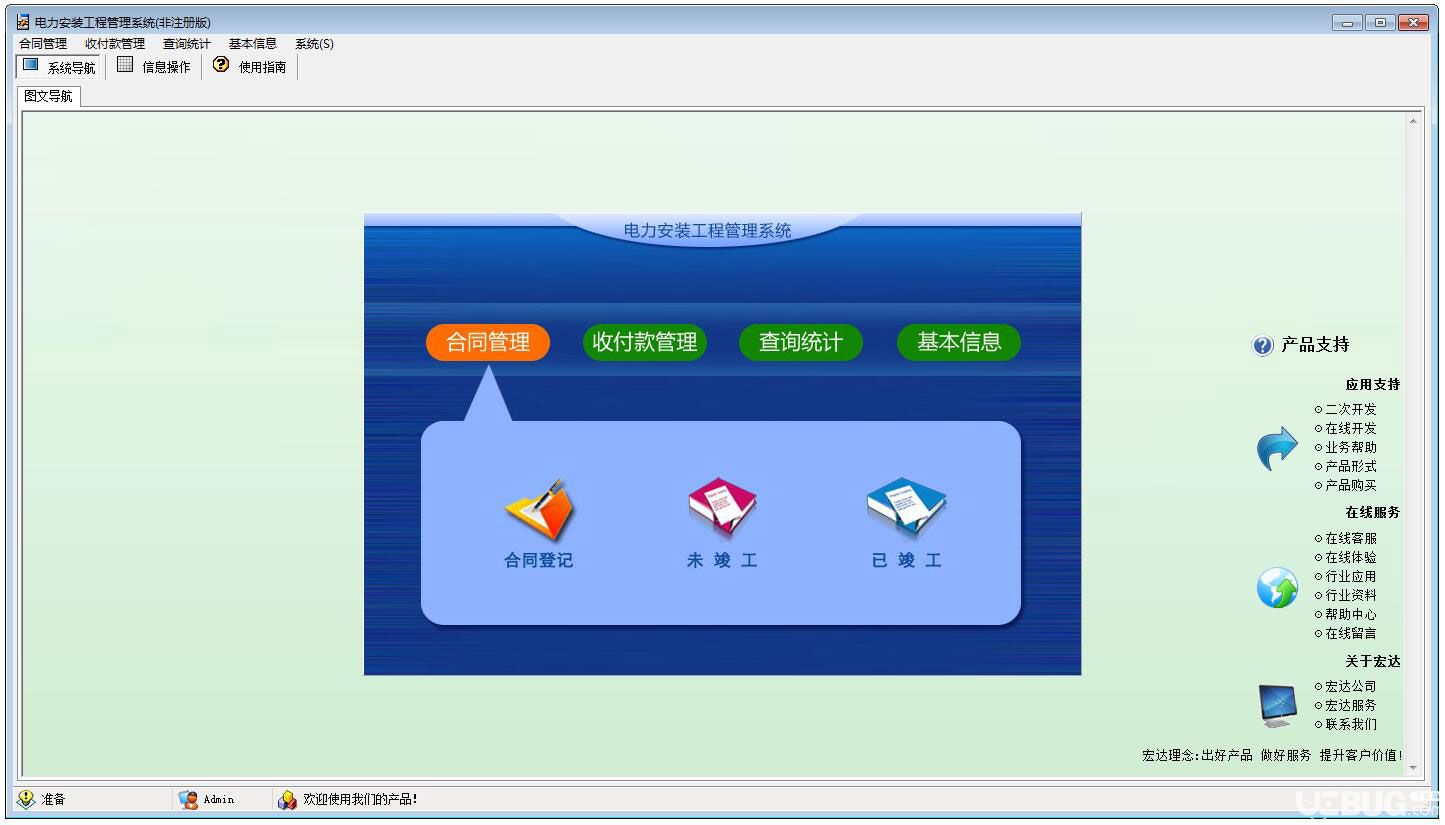Minimize the application window
The height and width of the screenshot is (825, 1445).
(x=1347, y=22)
